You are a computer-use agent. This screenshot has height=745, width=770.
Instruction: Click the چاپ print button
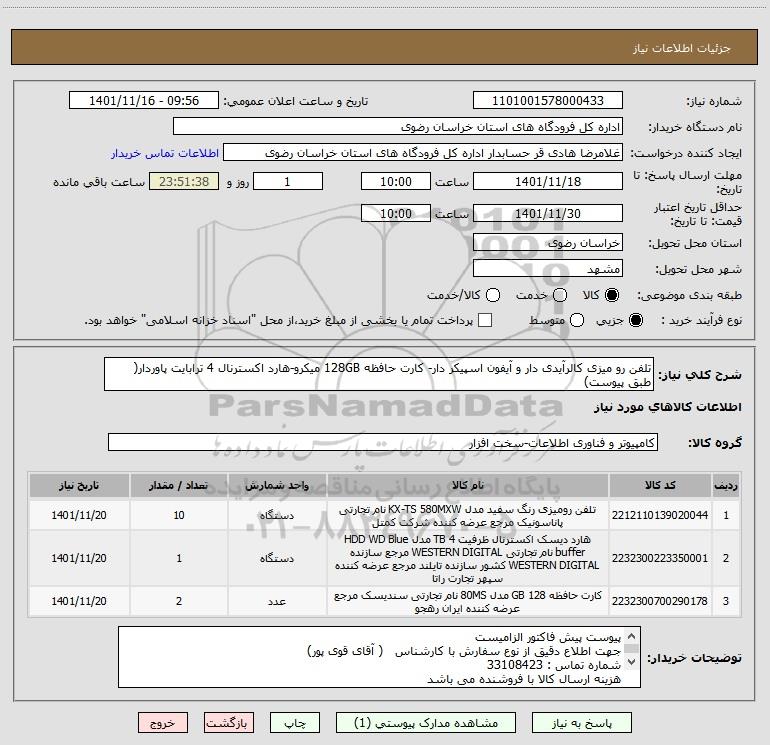coord(295,723)
